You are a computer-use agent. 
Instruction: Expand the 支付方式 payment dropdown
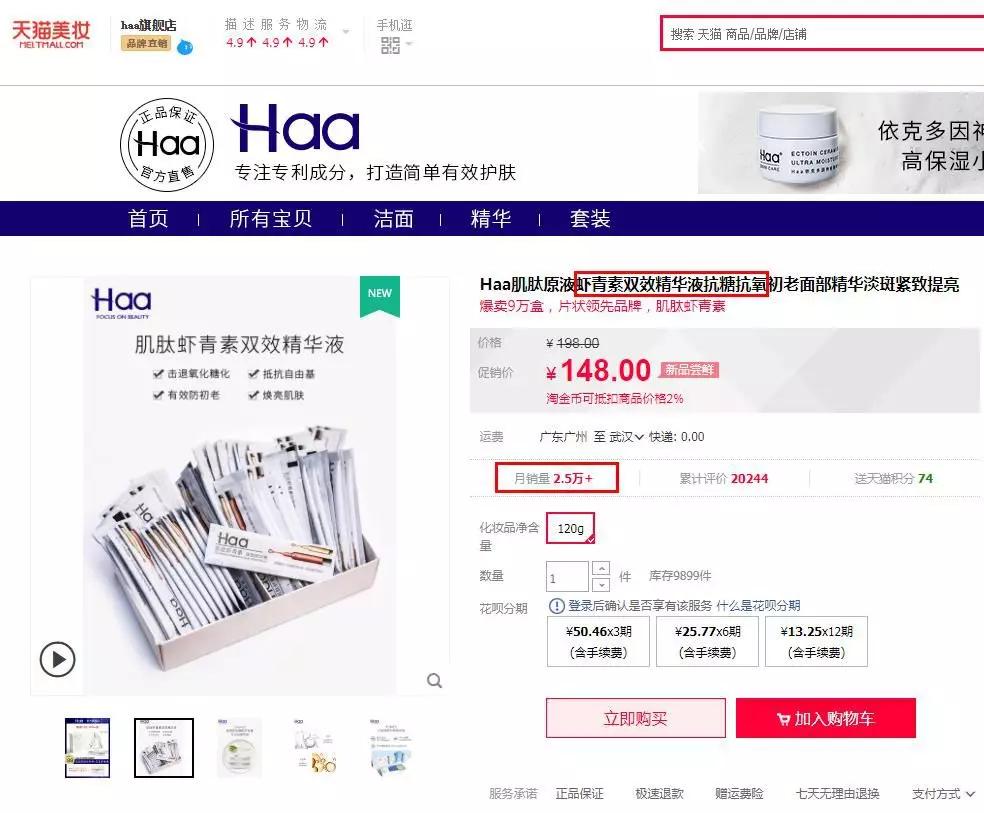click(x=943, y=794)
